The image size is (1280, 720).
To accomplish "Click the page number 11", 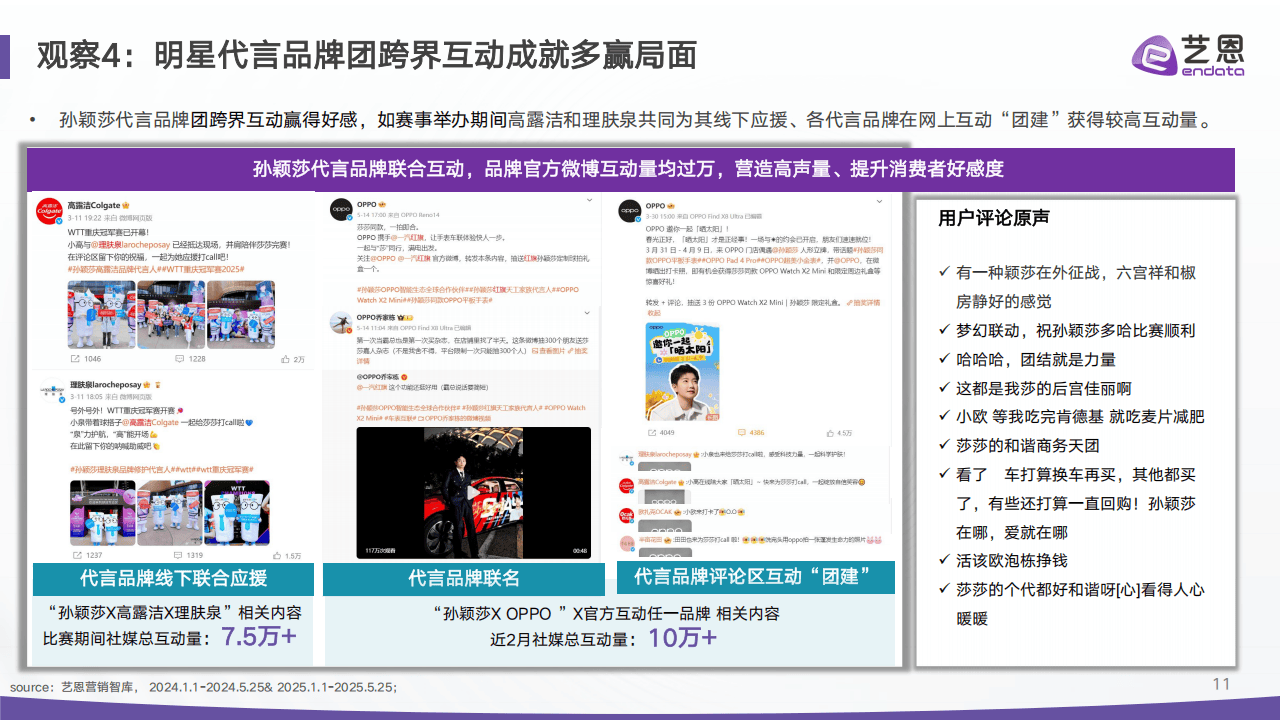I will coord(1220,684).
